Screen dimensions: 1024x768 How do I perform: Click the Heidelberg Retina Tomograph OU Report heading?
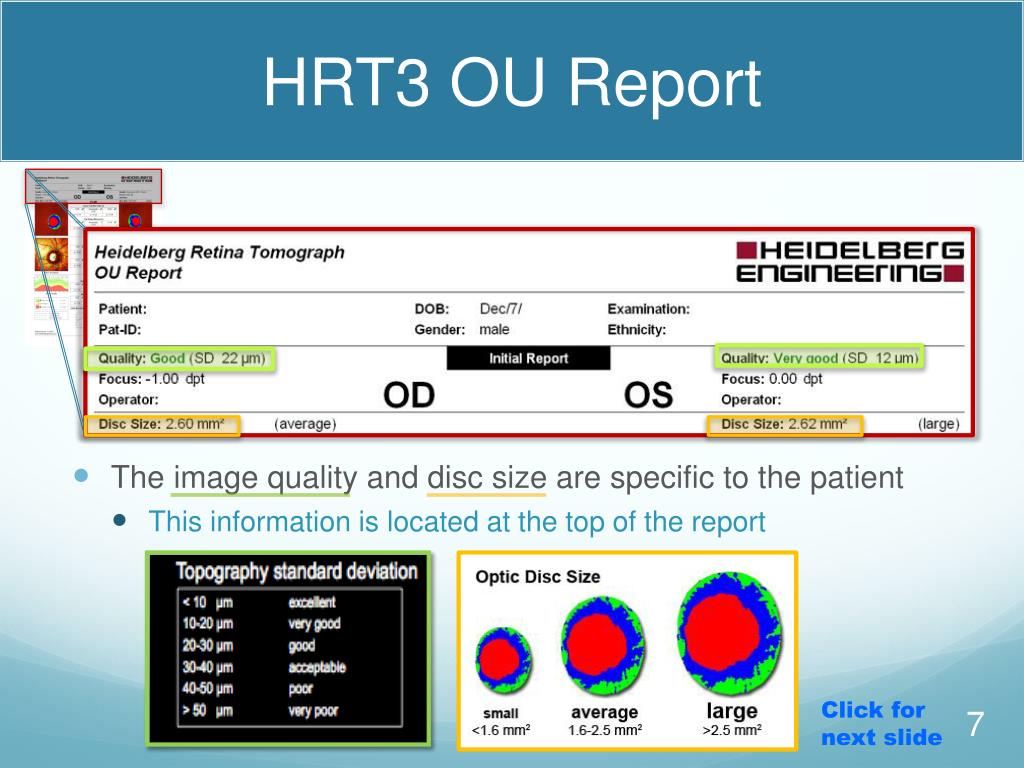[219, 263]
